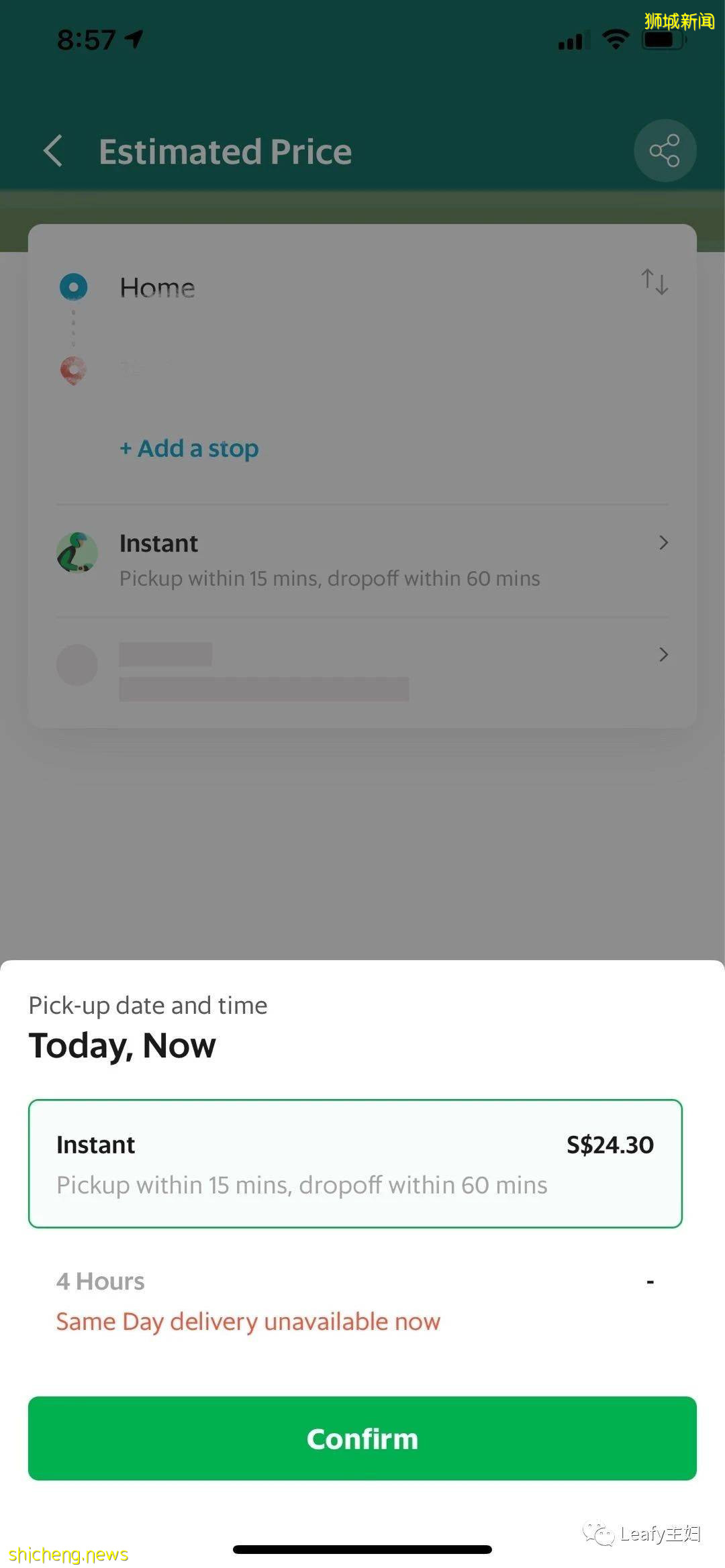Viewport: 725px width, 1568px height.
Task: Tap the S$24.30 price label
Action: click(610, 1145)
